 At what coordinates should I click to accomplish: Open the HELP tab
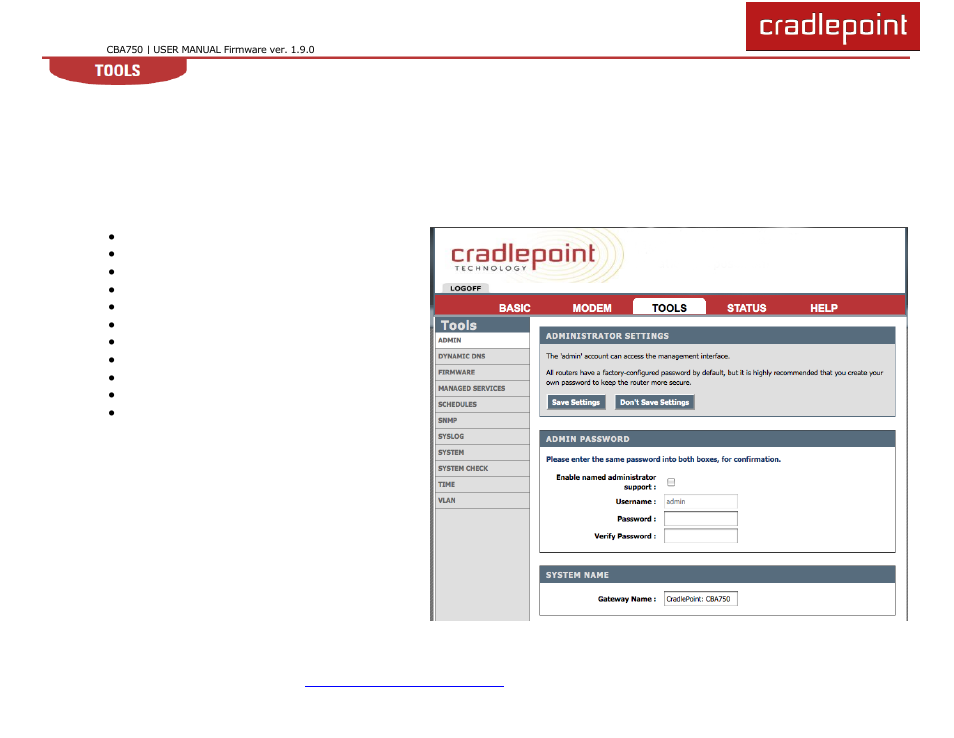click(x=824, y=308)
